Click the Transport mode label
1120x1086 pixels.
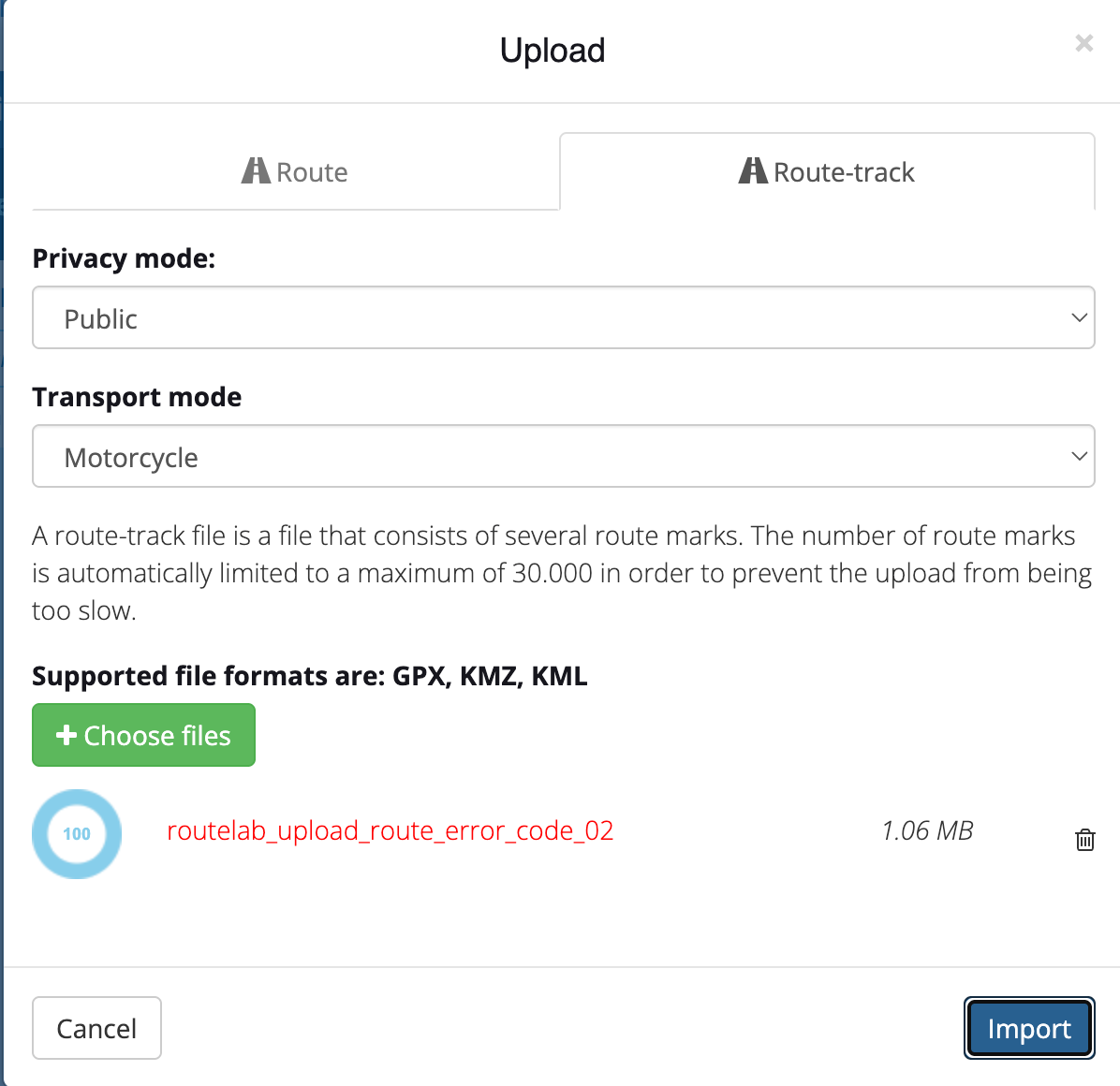[137, 397]
